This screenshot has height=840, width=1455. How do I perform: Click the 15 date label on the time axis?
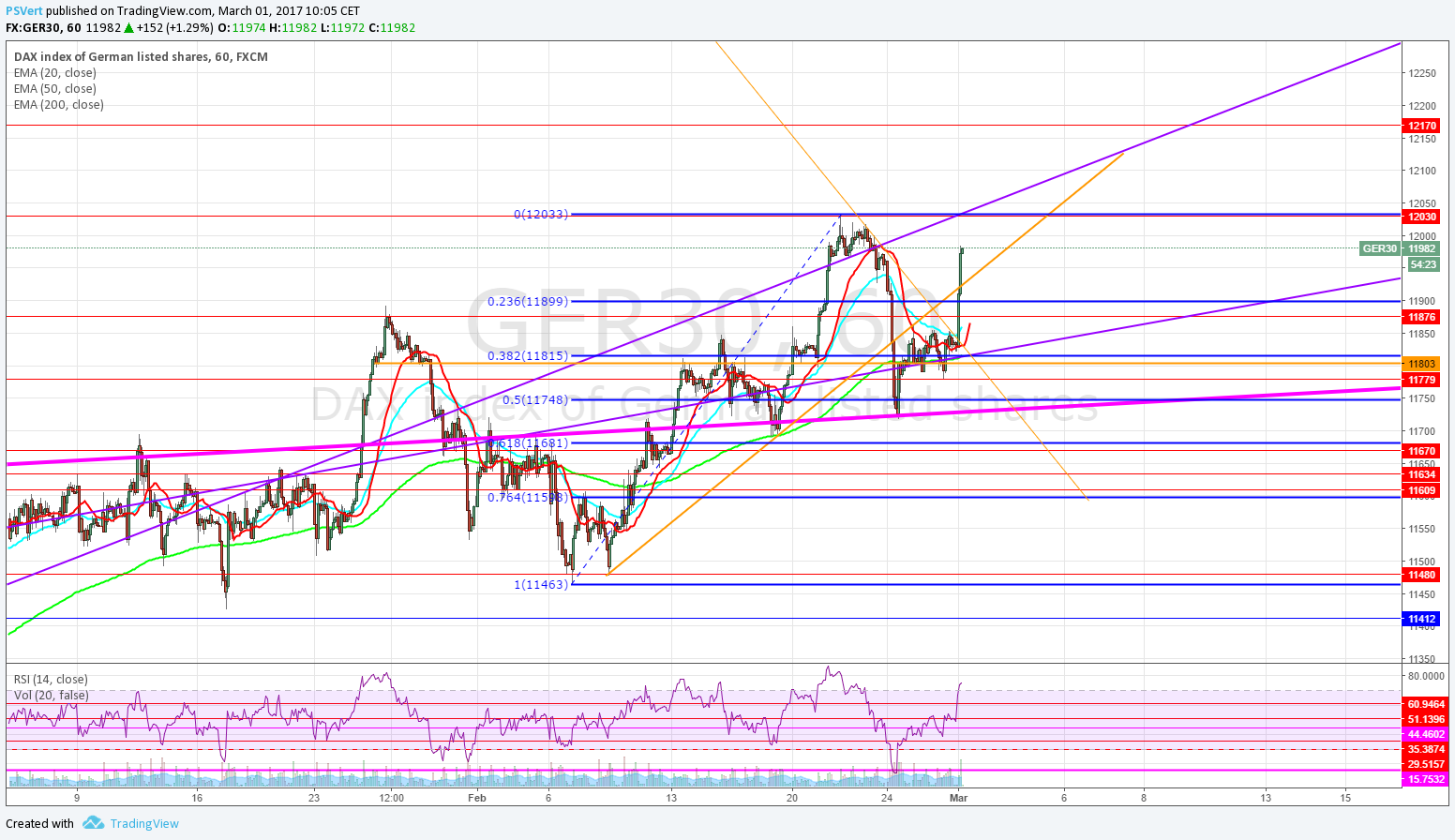[1345, 798]
